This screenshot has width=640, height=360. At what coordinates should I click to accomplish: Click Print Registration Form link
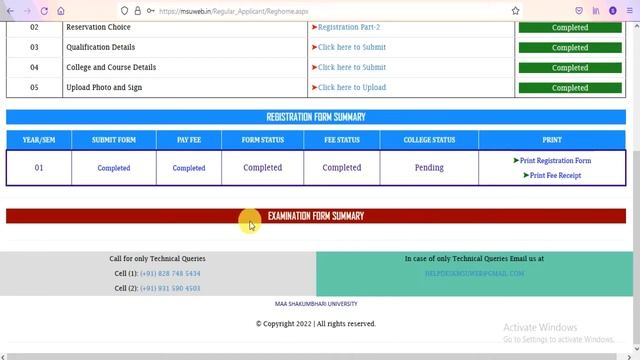(x=555, y=160)
